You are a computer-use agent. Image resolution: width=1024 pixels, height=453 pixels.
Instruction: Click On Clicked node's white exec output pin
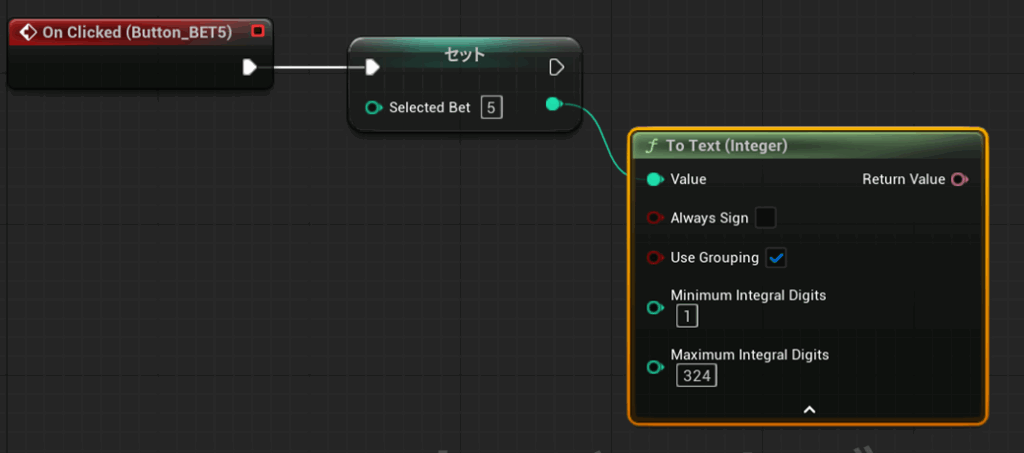point(250,67)
